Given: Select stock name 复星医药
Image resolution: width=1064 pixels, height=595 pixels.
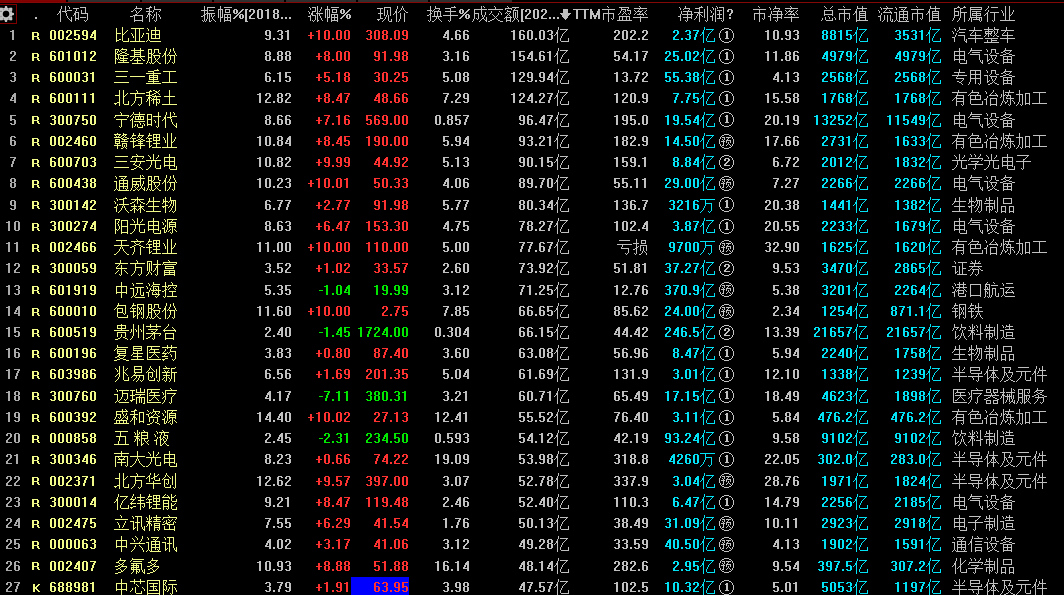Looking at the screenshot, I should point(146,353).
